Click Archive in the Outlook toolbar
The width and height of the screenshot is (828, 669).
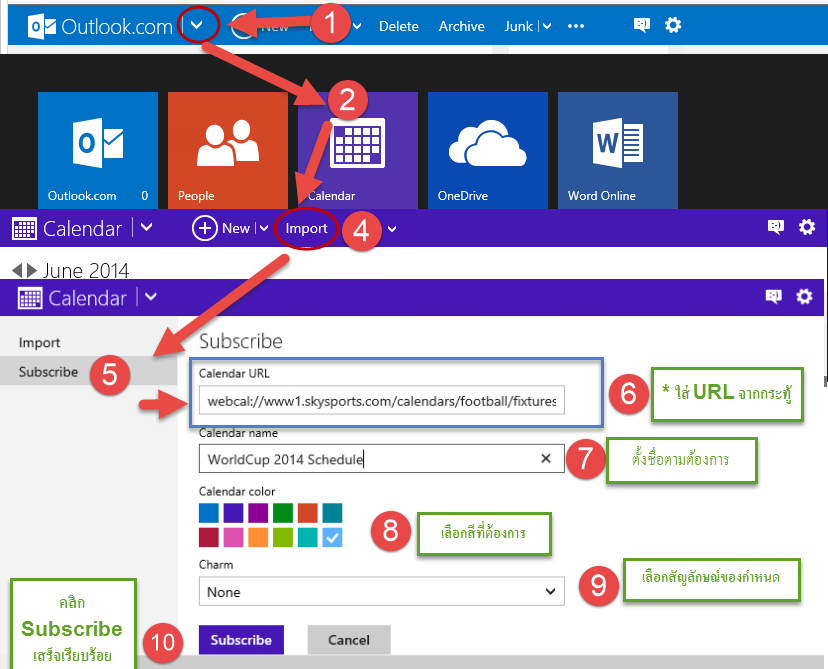462,26
